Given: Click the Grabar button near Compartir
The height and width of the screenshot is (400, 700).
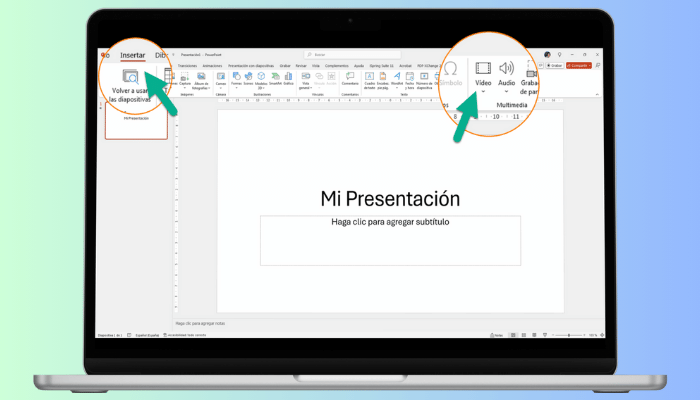Looking at the screenshot, I should (x=554, y=66).
